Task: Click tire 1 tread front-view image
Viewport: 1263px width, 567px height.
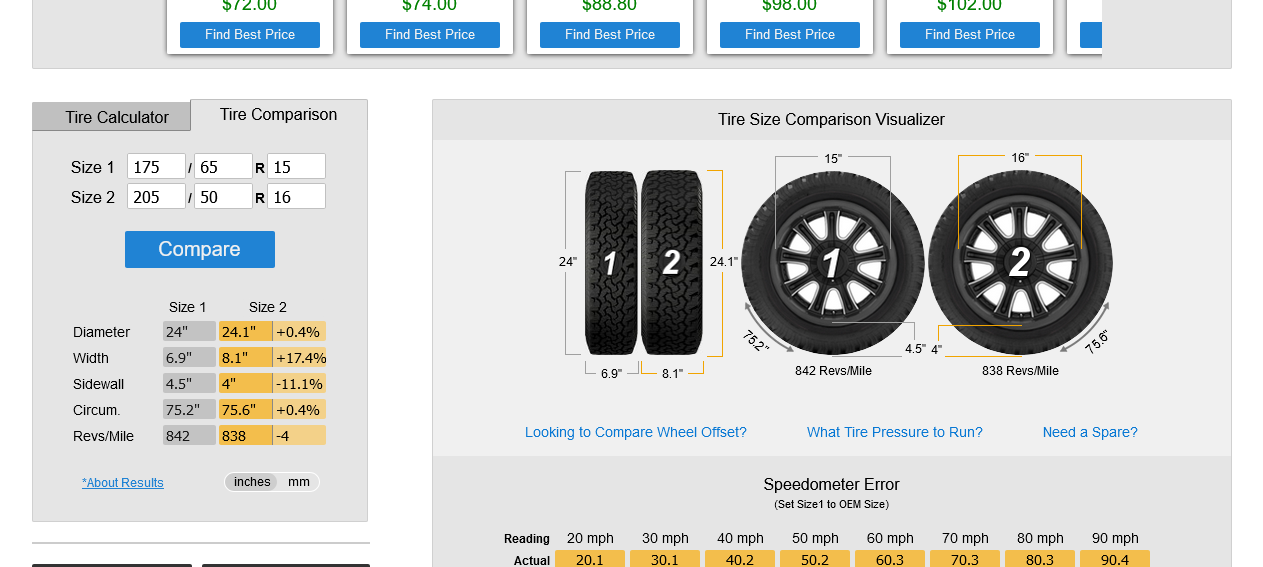Action: tap(611, 263)
